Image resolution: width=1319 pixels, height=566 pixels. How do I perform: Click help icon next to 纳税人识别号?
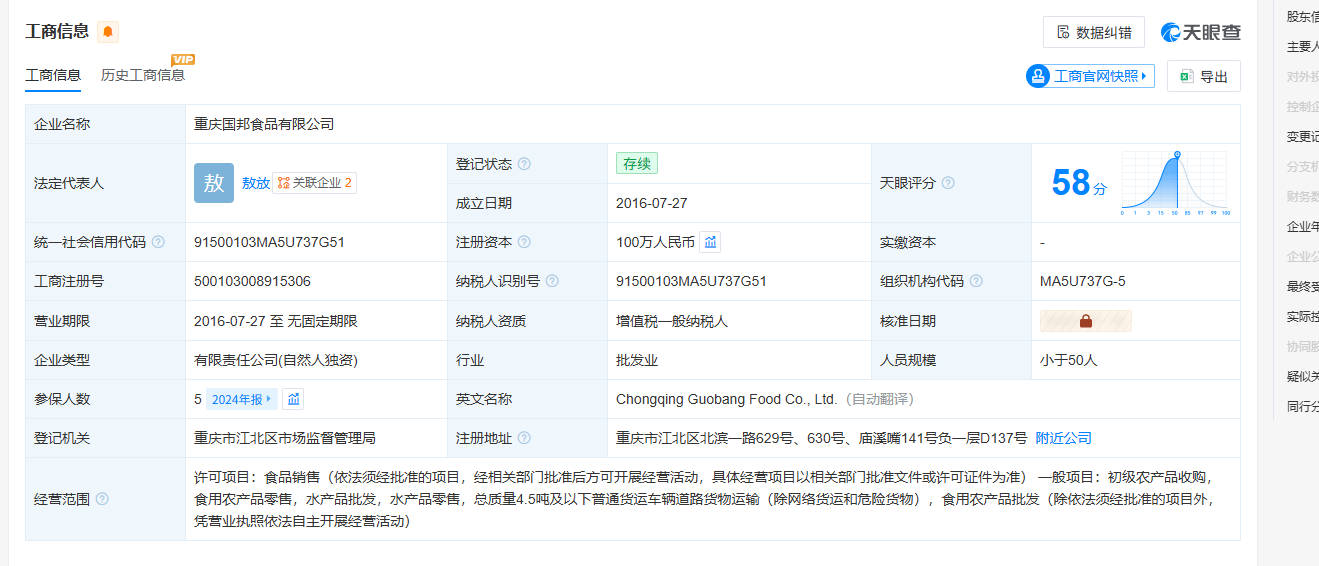pos(552,281)
